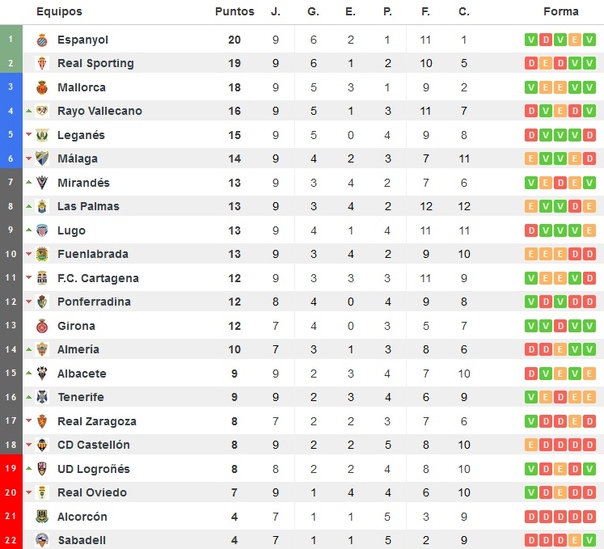Click Sabadell's last red D form badge
The image size is (604, 549).
click(x=590, y=540)
